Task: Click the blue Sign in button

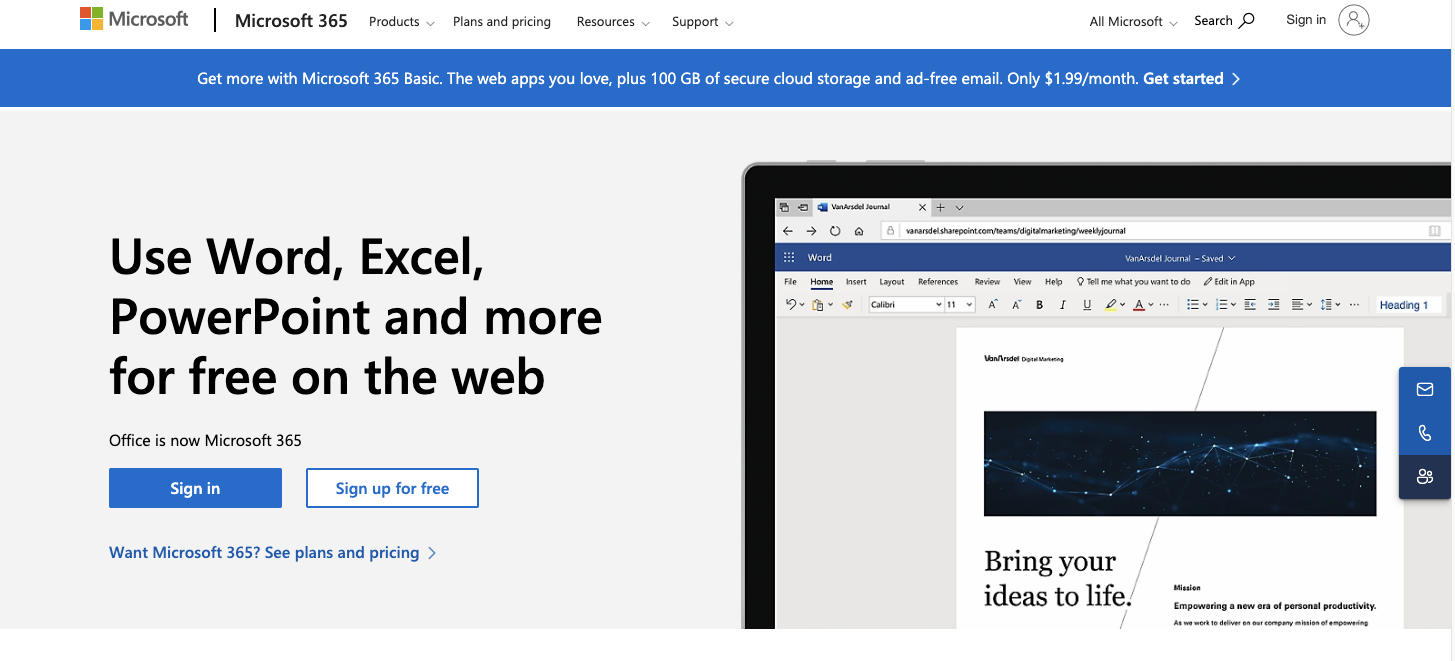Action: [195, 488]
